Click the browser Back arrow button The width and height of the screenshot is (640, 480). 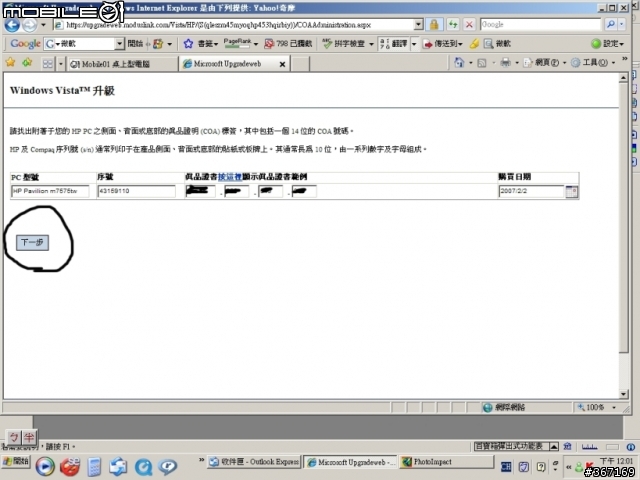point(12,25)
